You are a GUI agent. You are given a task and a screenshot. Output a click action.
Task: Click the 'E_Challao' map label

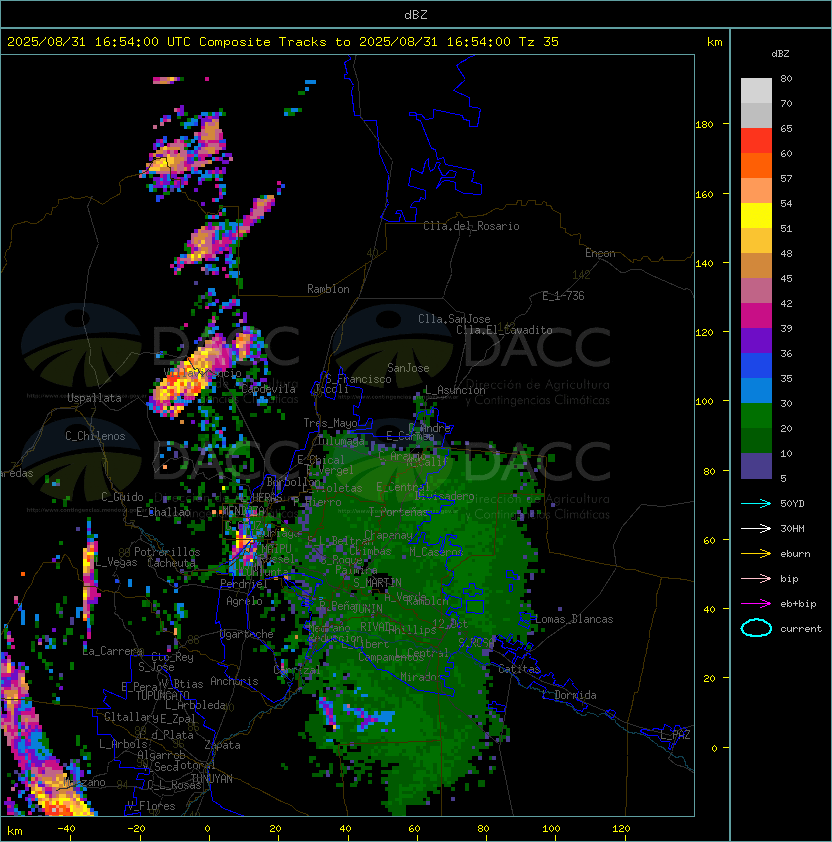click(x=163, y=512)
